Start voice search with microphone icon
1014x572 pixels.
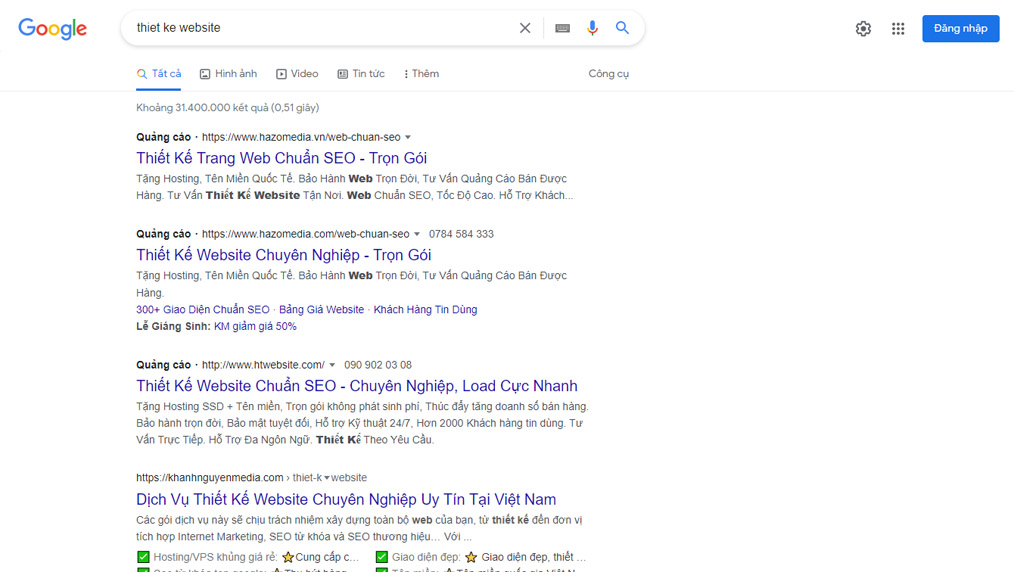(592, 28)
